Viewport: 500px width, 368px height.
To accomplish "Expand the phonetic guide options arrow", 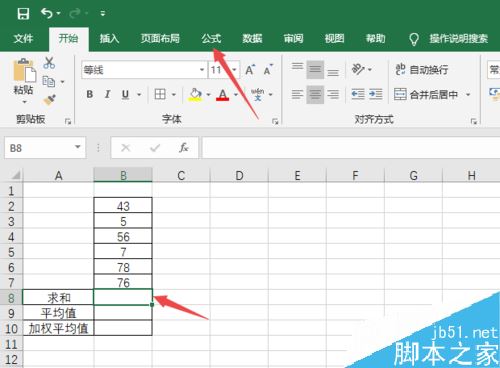I will click(270, 95).
